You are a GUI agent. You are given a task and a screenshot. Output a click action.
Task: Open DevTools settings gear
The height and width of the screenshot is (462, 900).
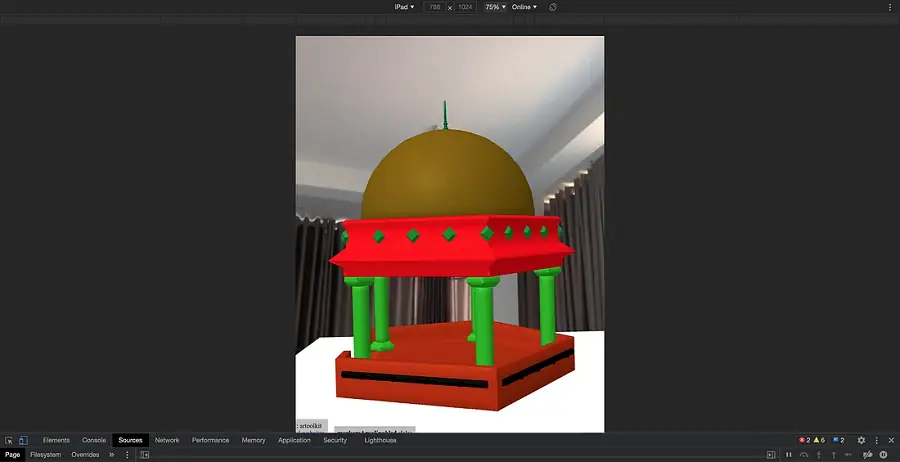click(861, 440)
